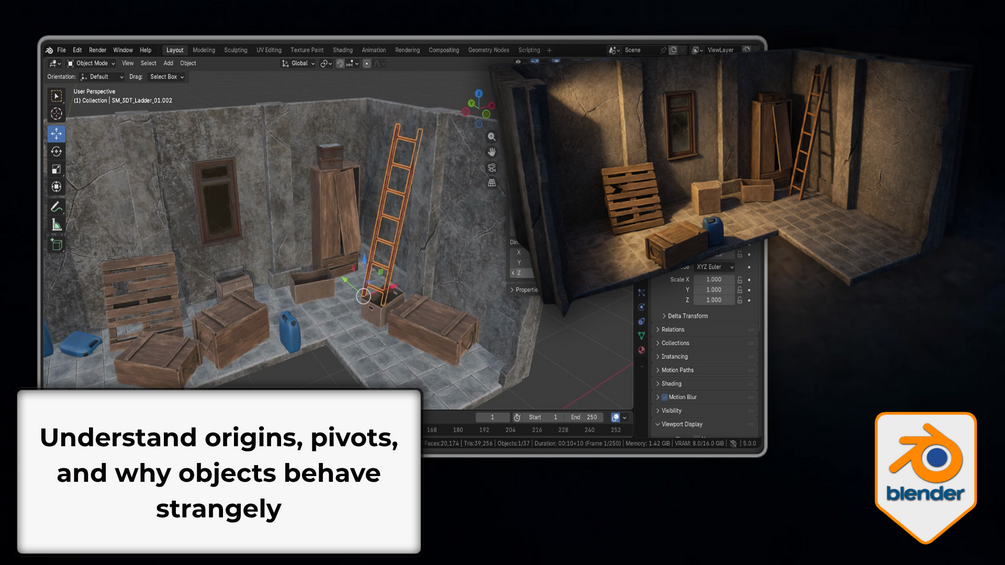
Task: Click the timeline Start frame field
Action: click(x=544, y=417)
